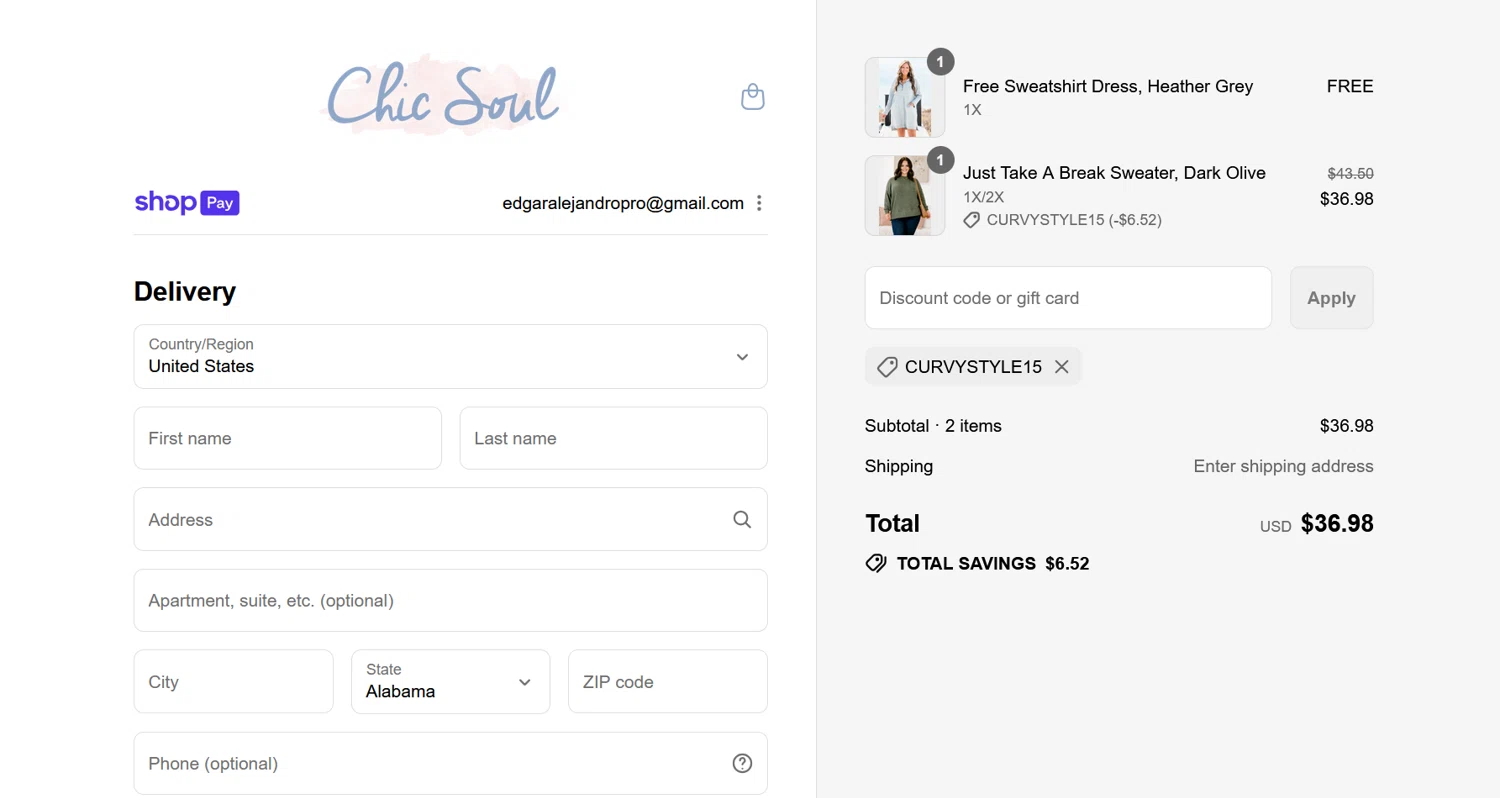Click the Shop Pay logo
This screenshot has height=798, width=1500.
(x=187, y=203)
